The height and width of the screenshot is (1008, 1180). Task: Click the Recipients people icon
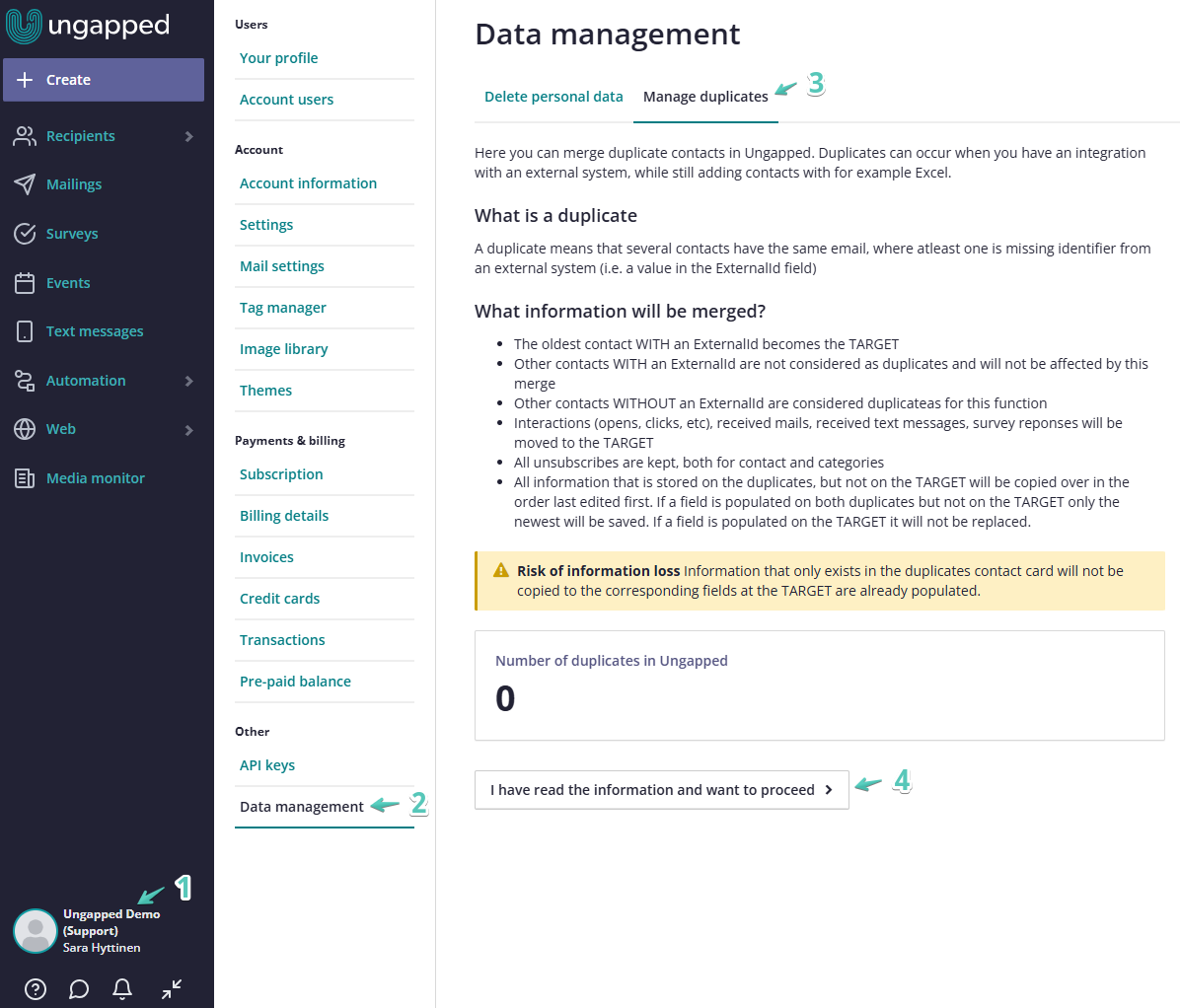point(25,136)
